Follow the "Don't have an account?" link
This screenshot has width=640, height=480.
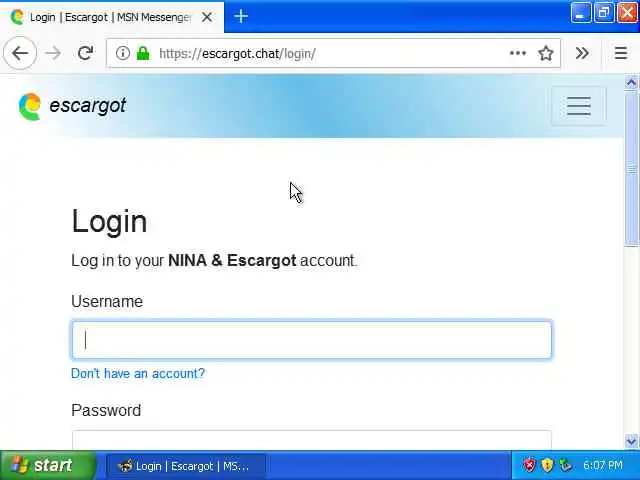138,373
